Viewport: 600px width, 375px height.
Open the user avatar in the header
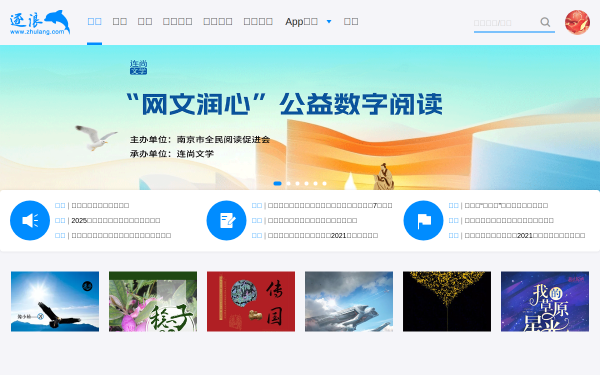coord(577,22)
